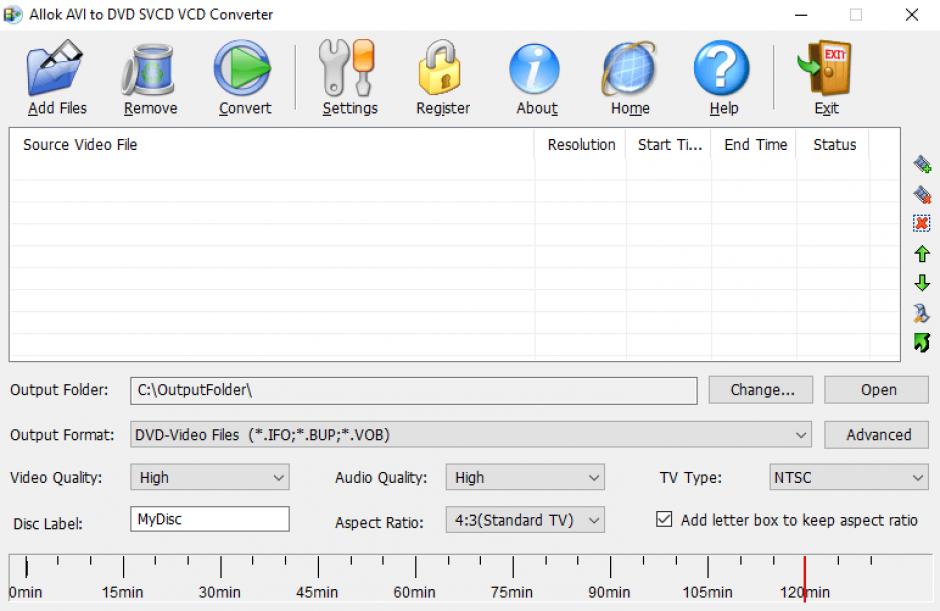This screenshot has width=940, height=611.
Task: Open the Output Format dropdown
Action: click(471, 435)
